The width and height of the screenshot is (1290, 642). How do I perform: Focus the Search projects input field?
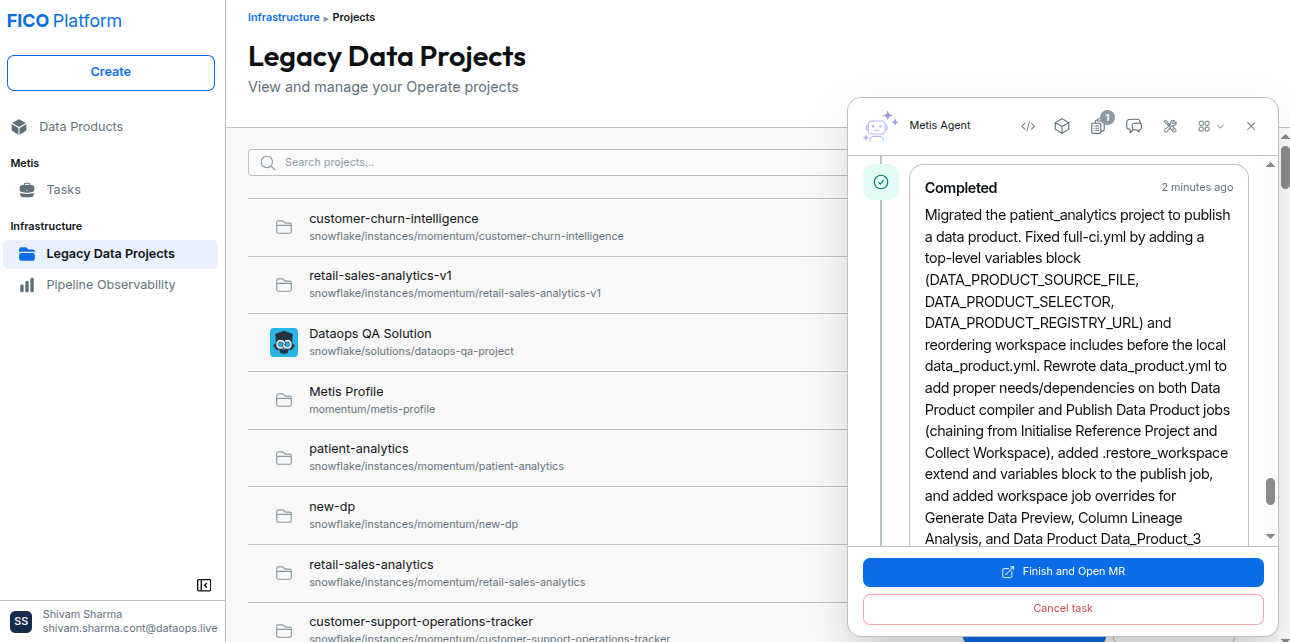click(x=545, y=163)
